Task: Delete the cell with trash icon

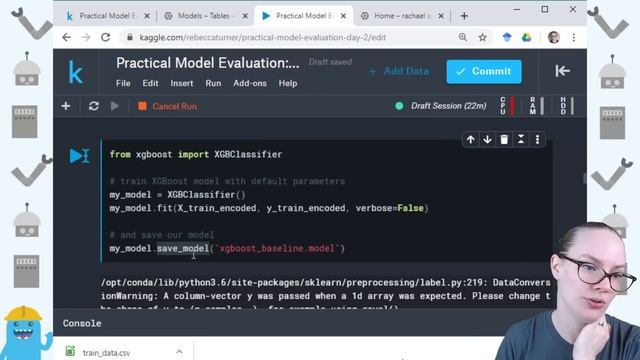Action: point(504,140)
